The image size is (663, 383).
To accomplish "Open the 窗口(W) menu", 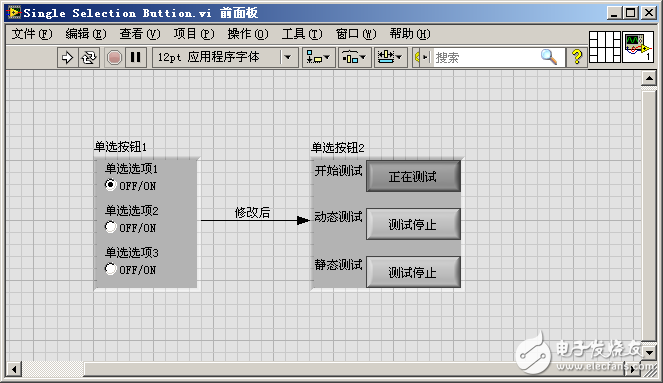I will pos(356,34).
